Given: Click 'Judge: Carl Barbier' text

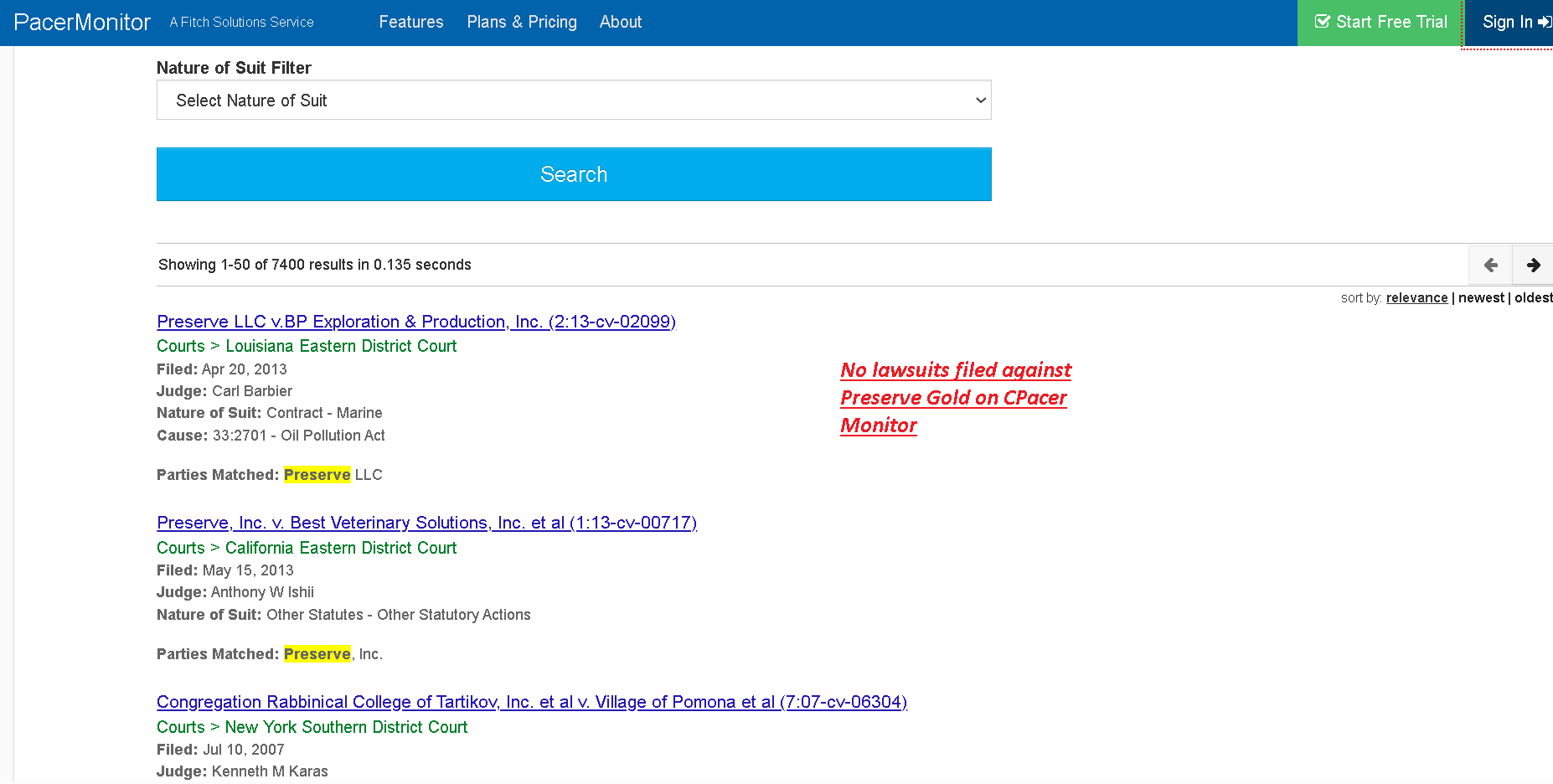Looking at the screenshot, I should pos(224,391).
